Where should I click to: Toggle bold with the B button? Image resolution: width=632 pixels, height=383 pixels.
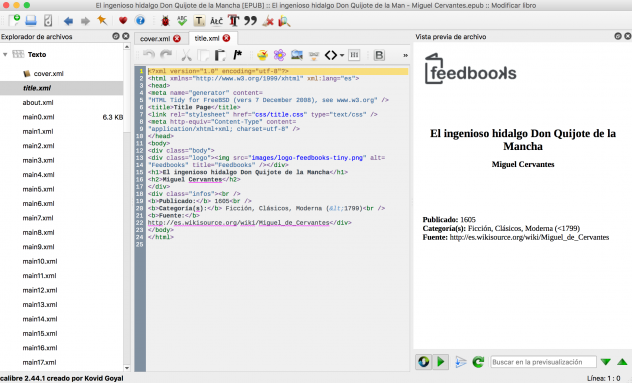click(379, 55)
